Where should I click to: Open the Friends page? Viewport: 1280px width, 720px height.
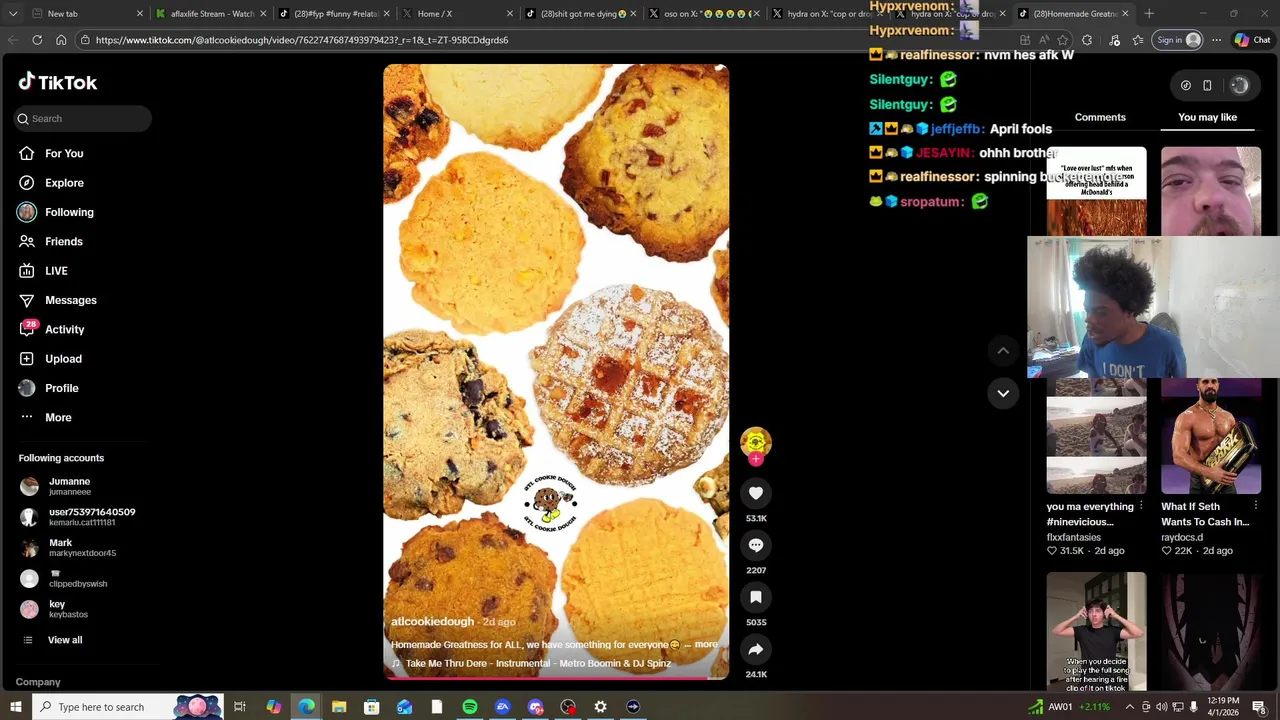pyautogui.click(x=64, y=241)
